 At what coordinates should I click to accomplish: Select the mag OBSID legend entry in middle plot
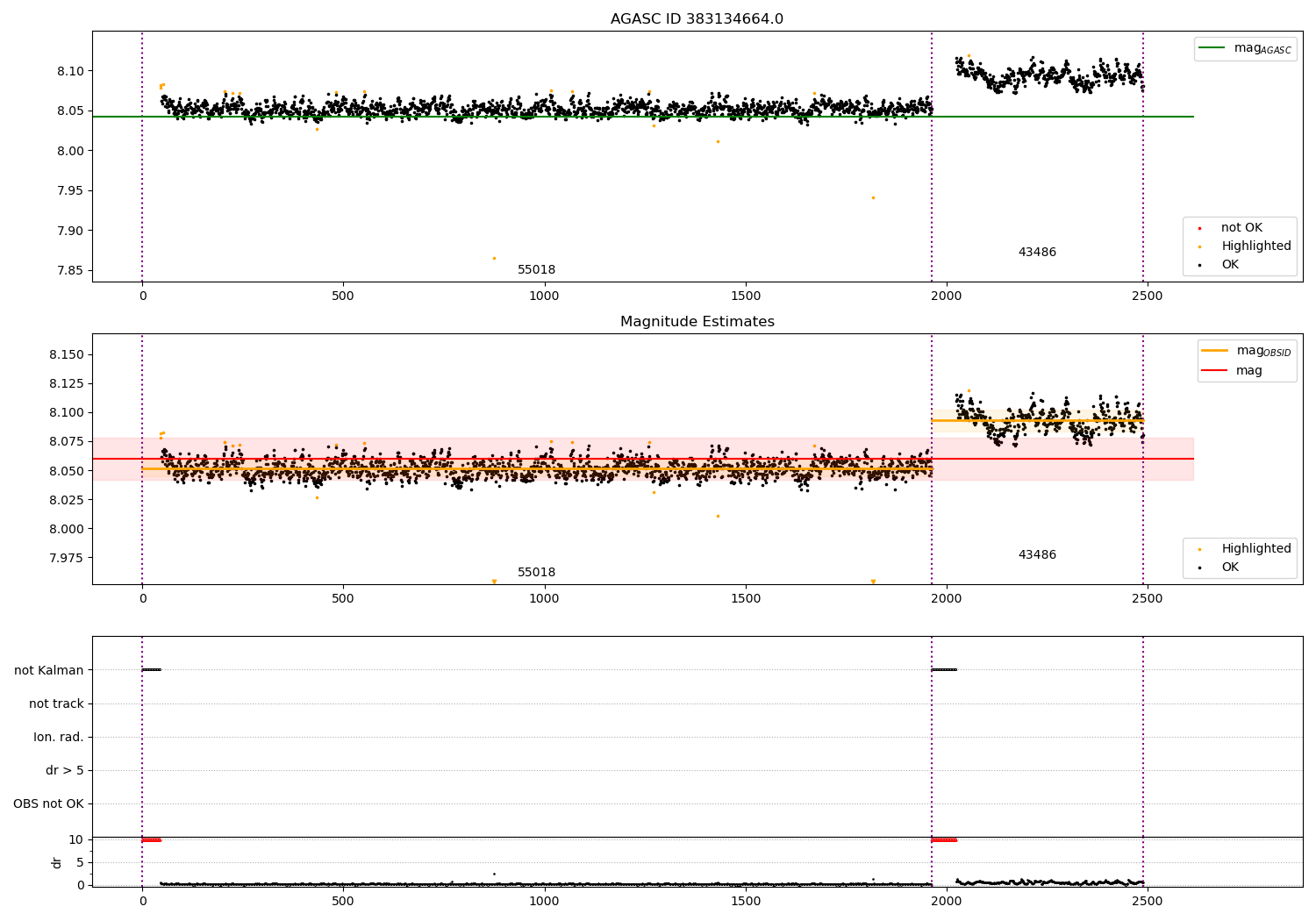tap(1246, 351)
